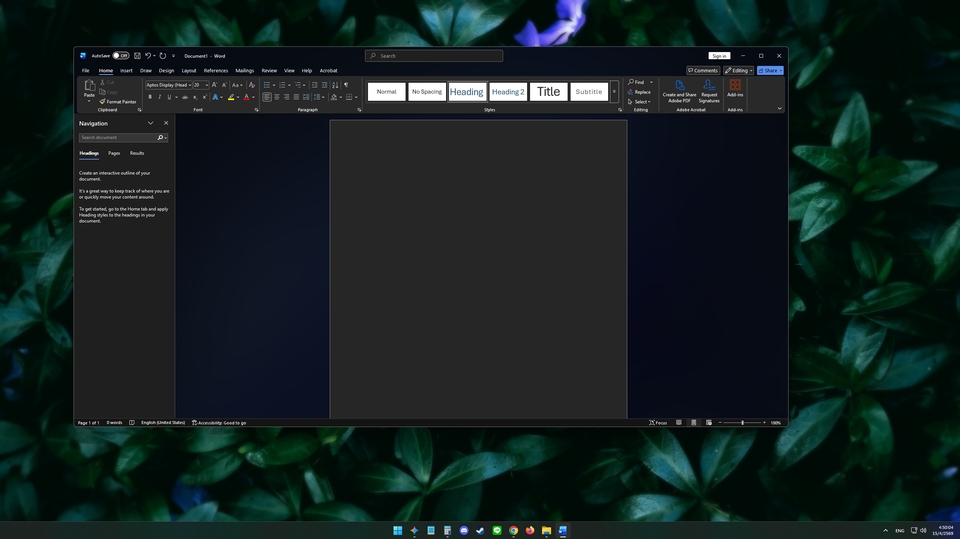Click the zoom slider in the status bar
Screen dimensions: 960x539
pos(742,423)
